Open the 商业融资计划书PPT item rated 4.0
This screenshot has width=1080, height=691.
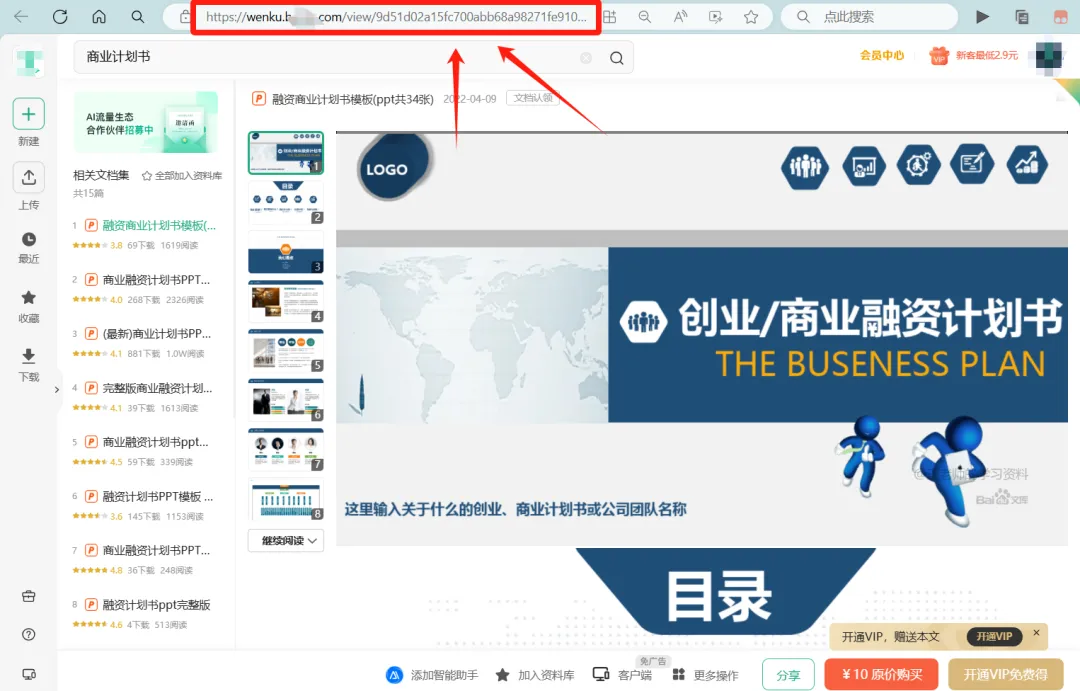click(x=156, y=280)
